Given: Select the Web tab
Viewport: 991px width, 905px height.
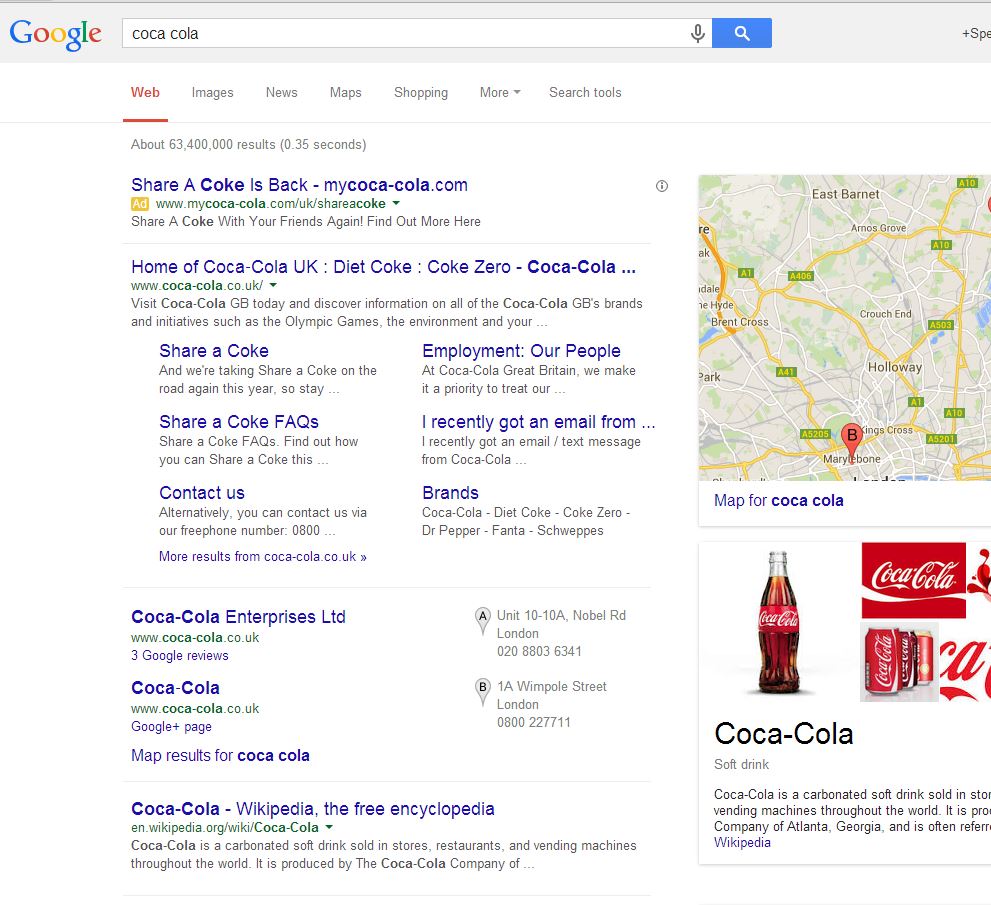Looking at the screenshot, I should click(145, 92).
